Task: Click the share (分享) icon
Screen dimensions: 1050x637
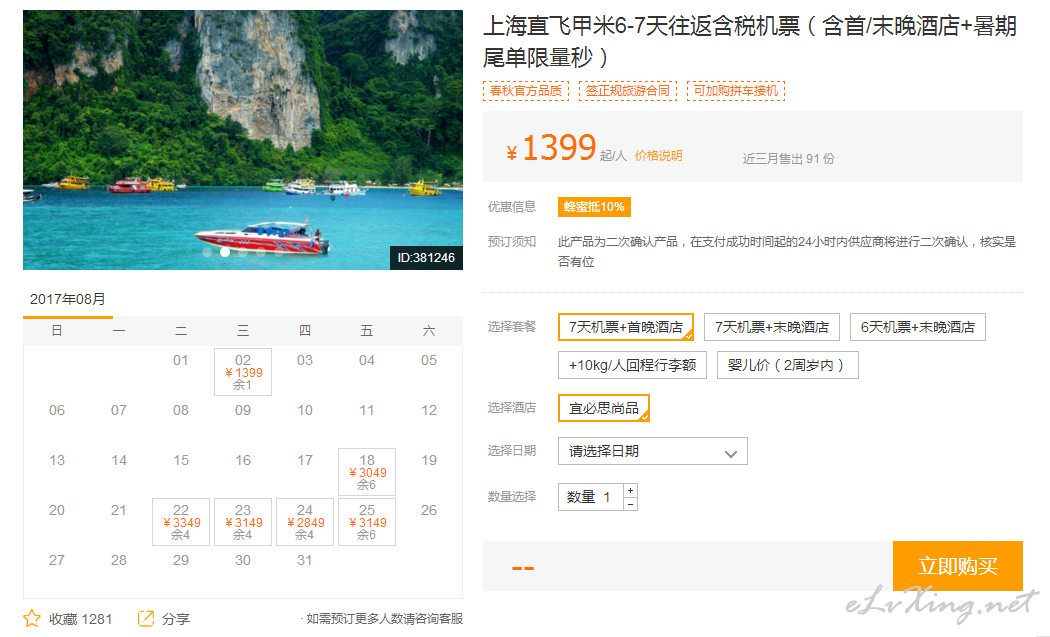Action: (x=146, y=619)
